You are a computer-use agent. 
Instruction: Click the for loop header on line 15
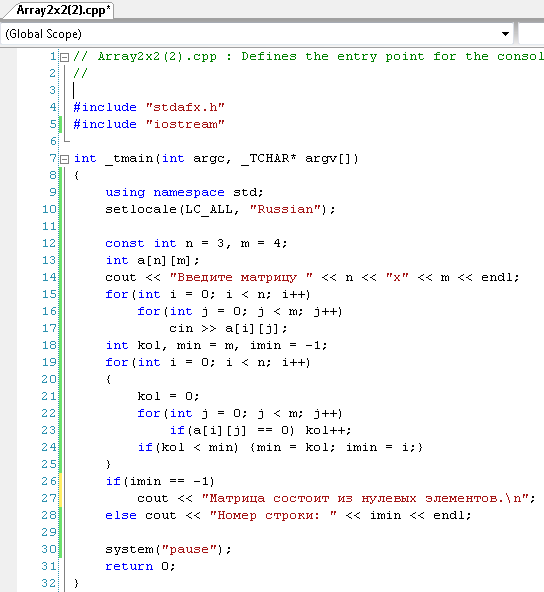[208, 294]
